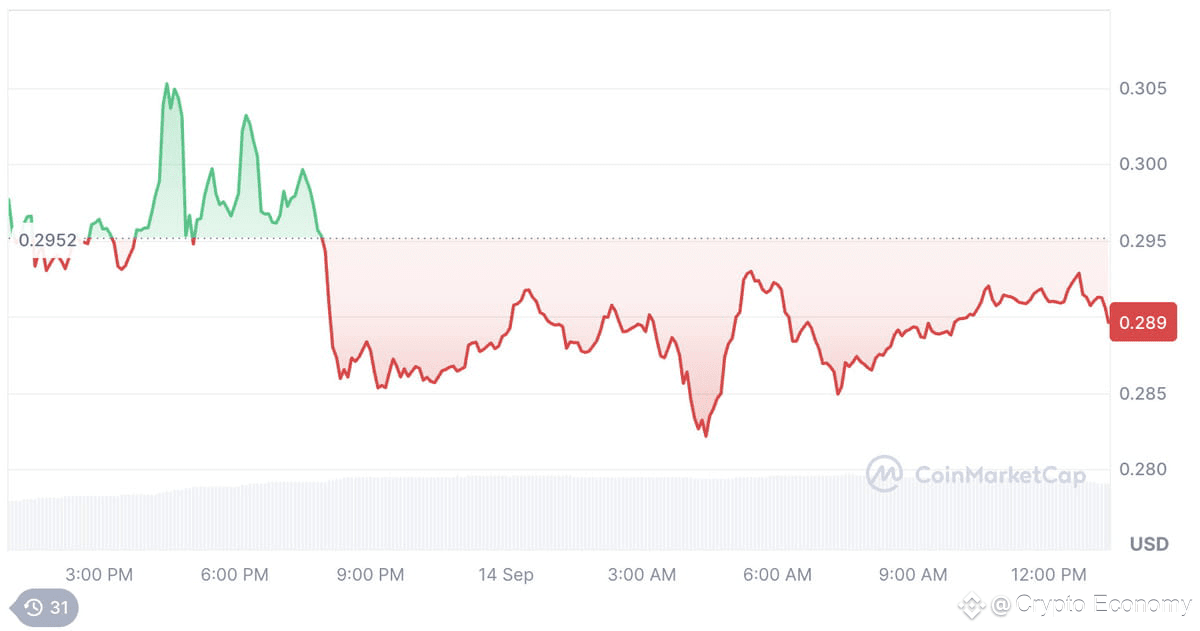The height and width of the screenshot is (631, 1200).
Task: Click the green peak near 0.305
Action: tap(167, 85)
